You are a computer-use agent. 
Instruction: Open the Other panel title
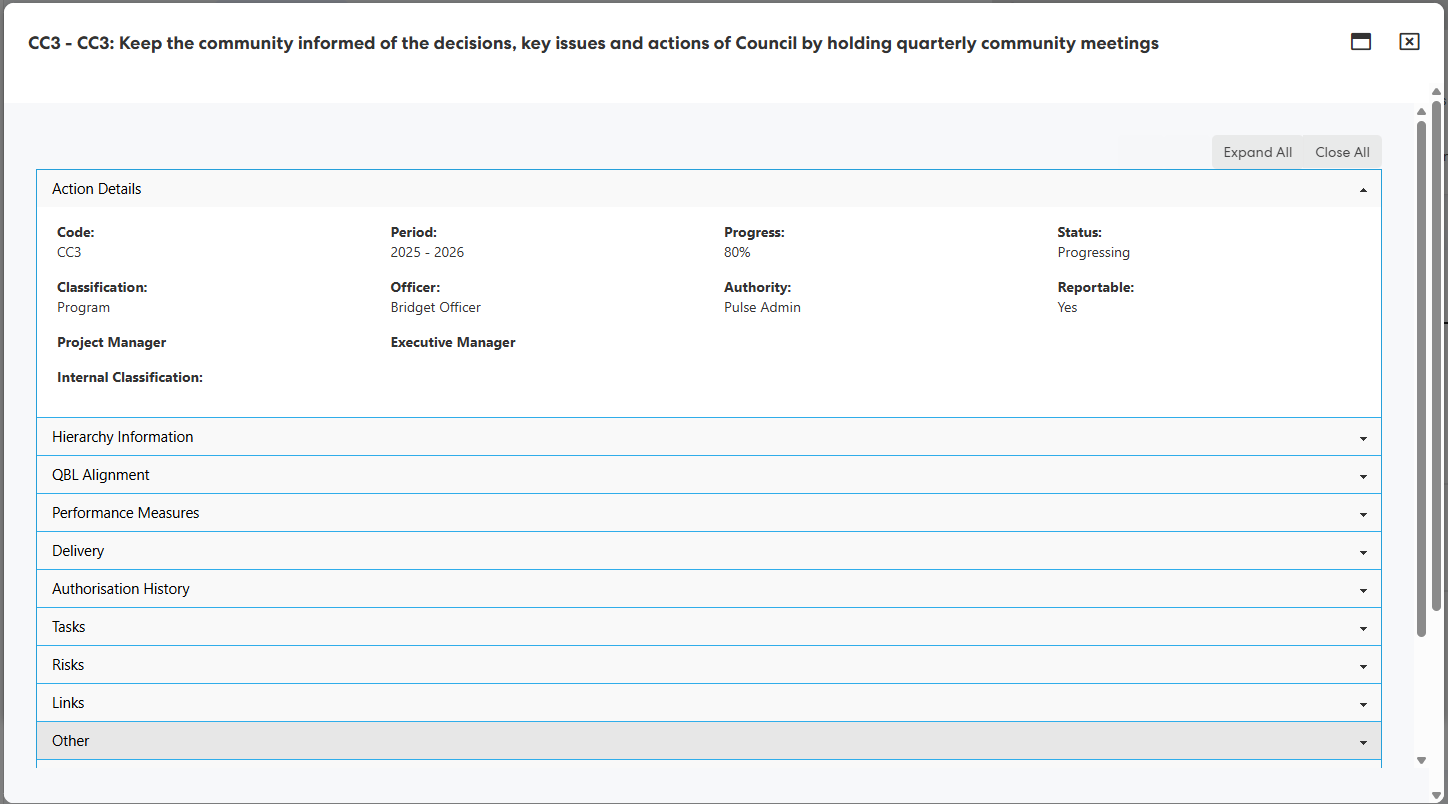71,741
